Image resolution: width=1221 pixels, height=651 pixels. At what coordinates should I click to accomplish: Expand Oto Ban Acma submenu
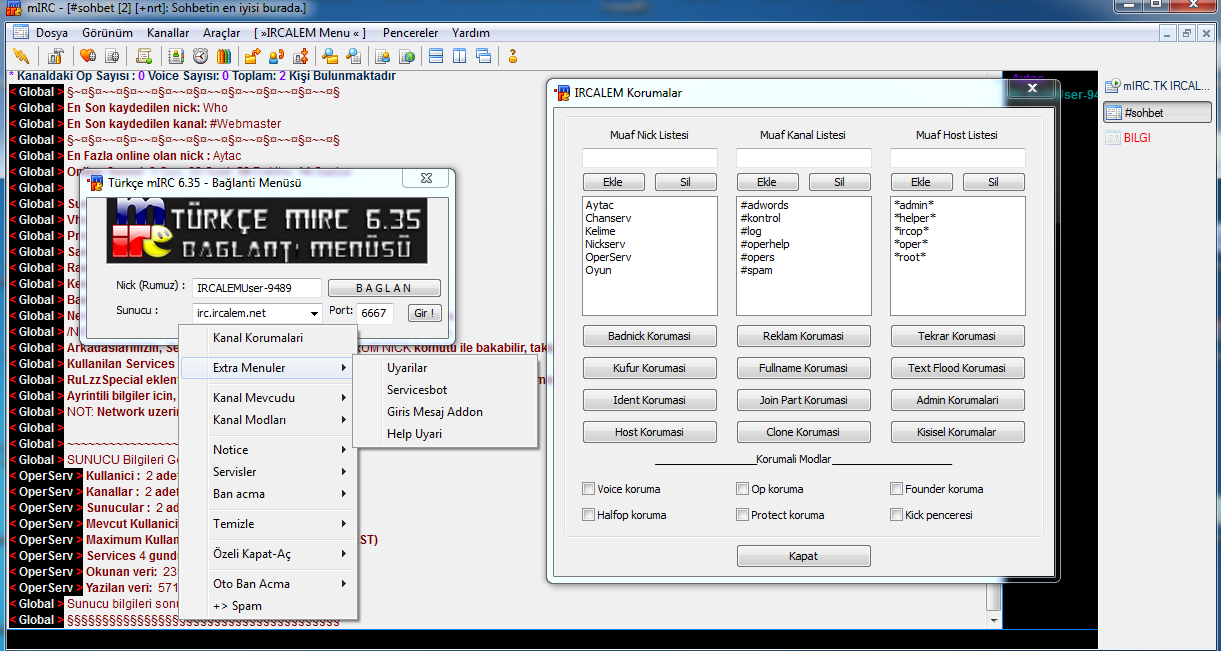point(268,584)
